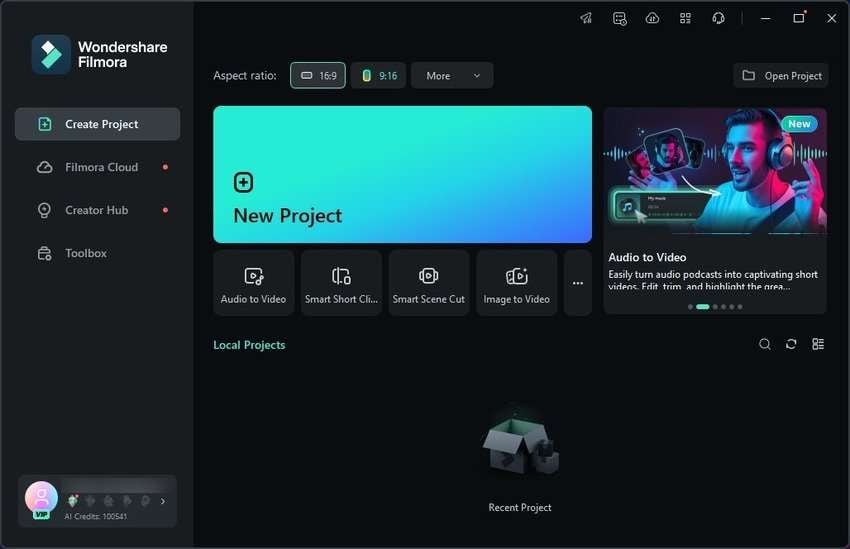Click the Recent Project empty box
The height and width of the screenshot is (549, 850).
pos(520,444)
